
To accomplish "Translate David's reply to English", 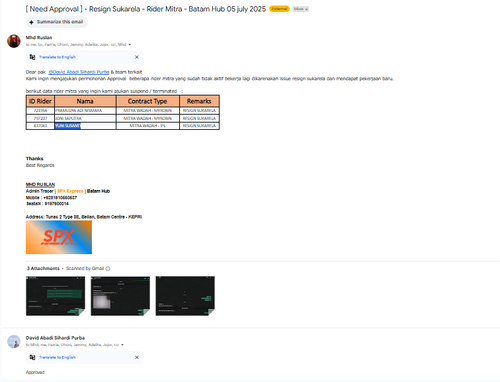I will pyautogui.click(x=57, y=357).
